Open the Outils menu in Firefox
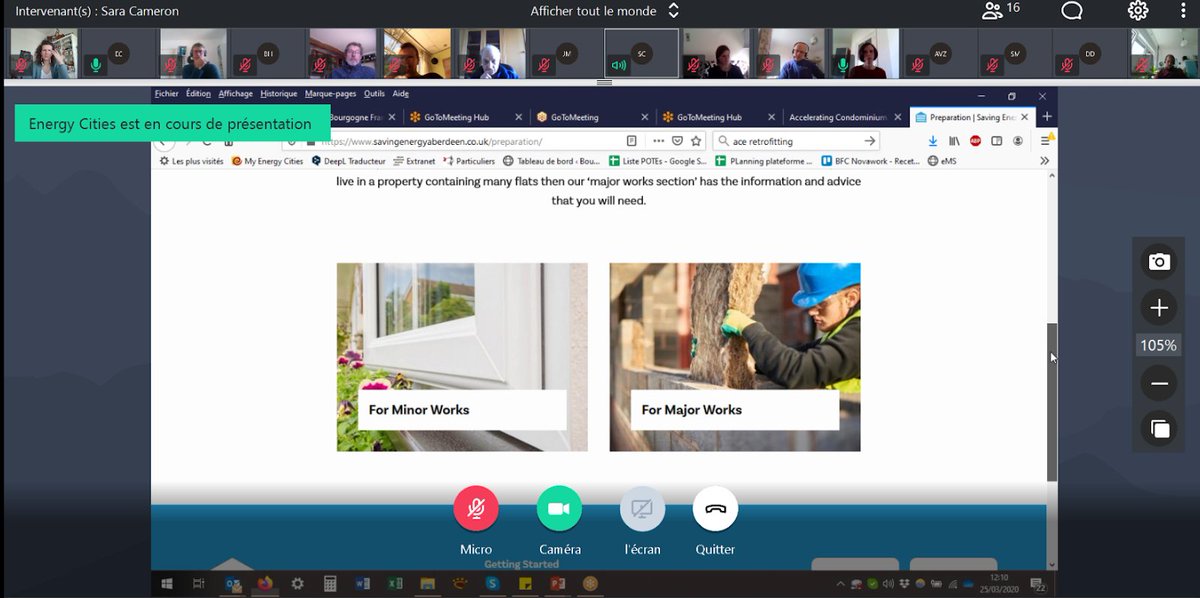 (374, 94)
